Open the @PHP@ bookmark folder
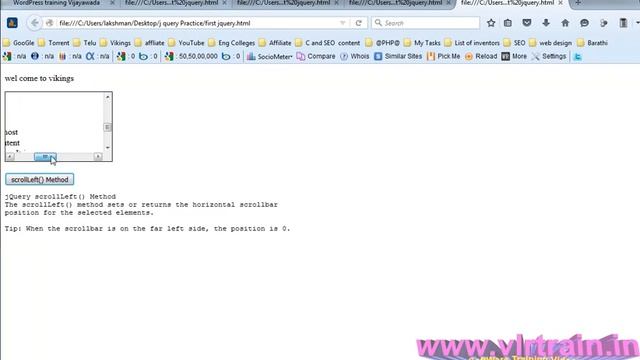640x360 pixels. [383, 43]
